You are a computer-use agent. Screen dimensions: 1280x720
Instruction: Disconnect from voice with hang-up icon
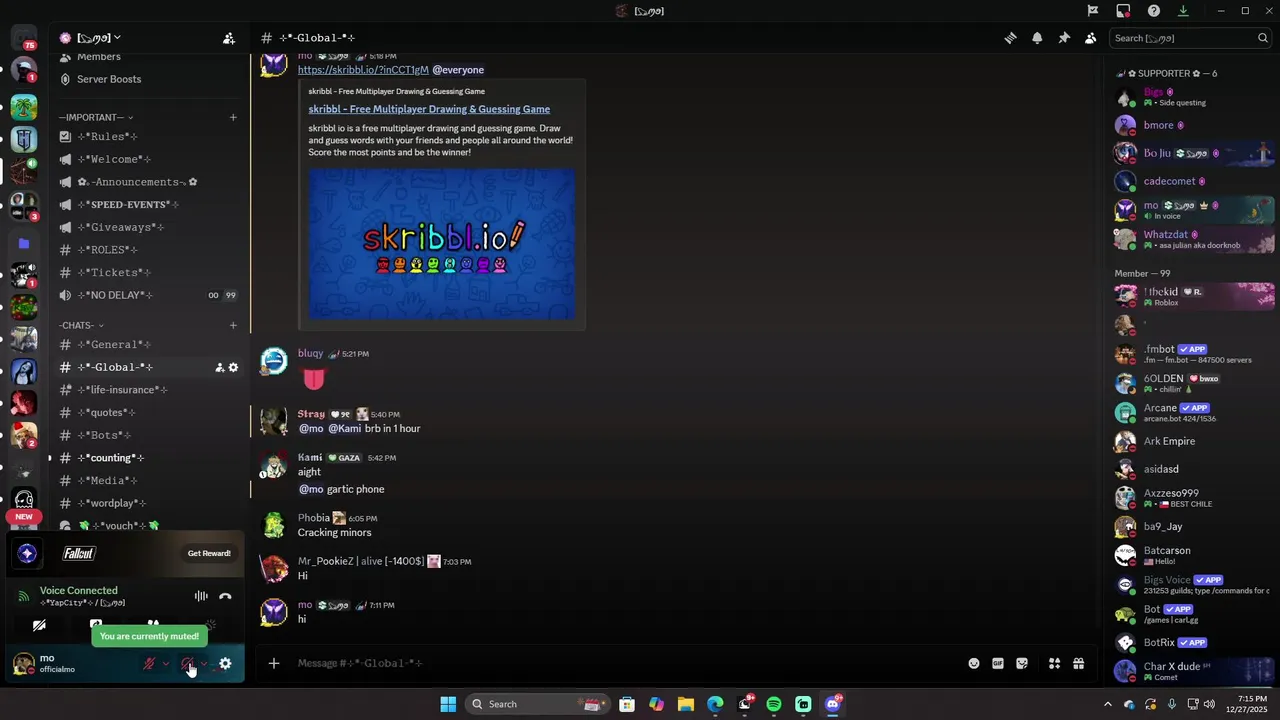[225, 596]
